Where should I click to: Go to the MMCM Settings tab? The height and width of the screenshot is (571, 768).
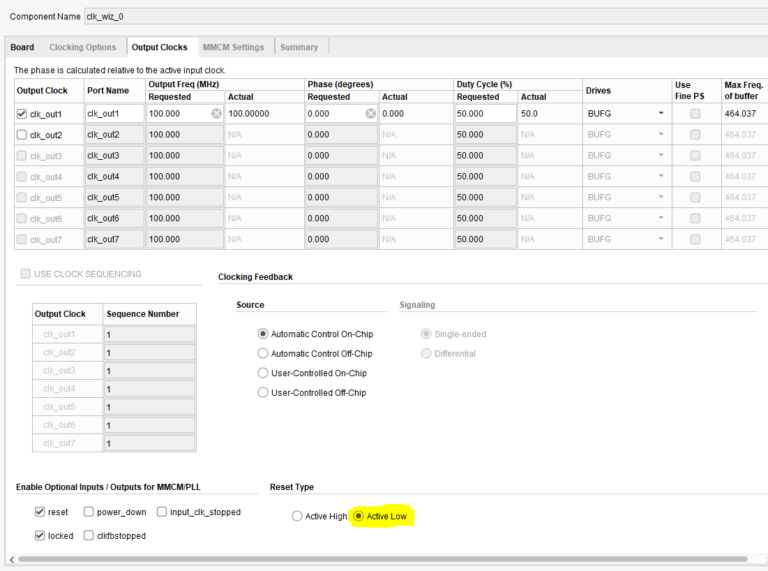click(x=233, y=47)
